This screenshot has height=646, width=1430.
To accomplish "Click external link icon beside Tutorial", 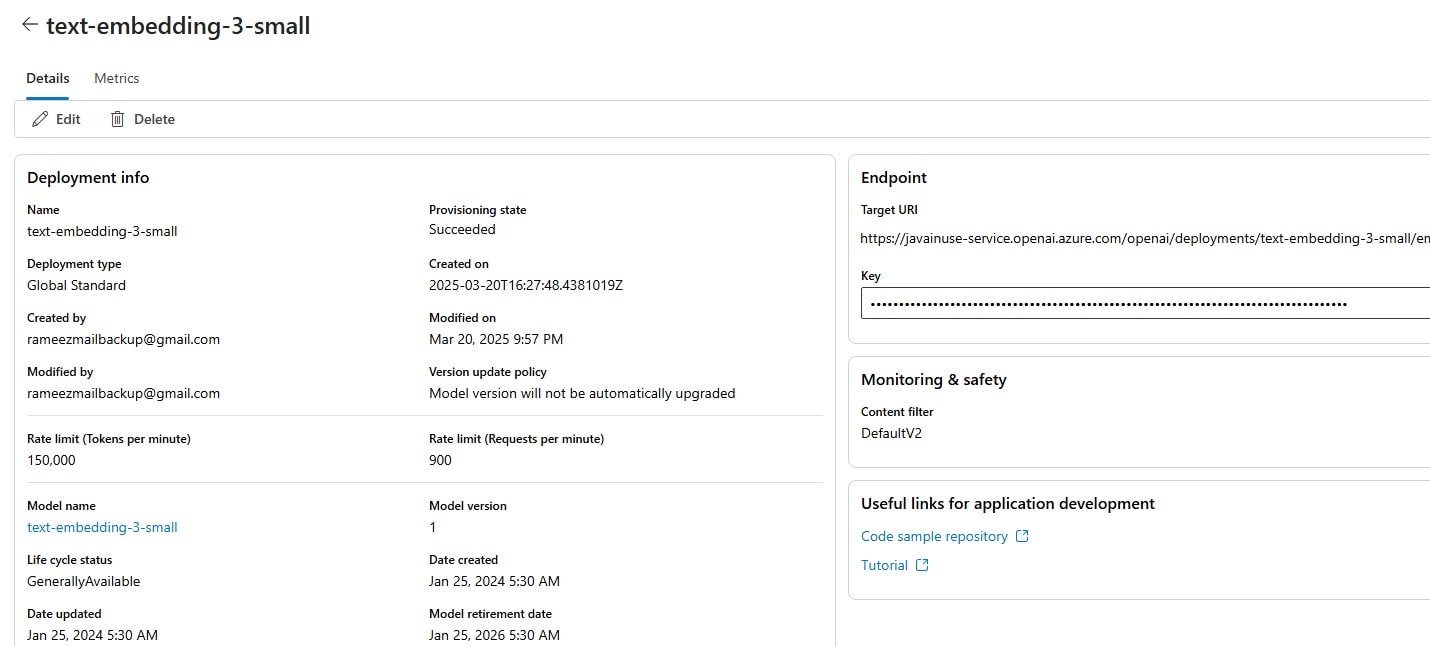I will pyautogui.click(x=922, y=565).
